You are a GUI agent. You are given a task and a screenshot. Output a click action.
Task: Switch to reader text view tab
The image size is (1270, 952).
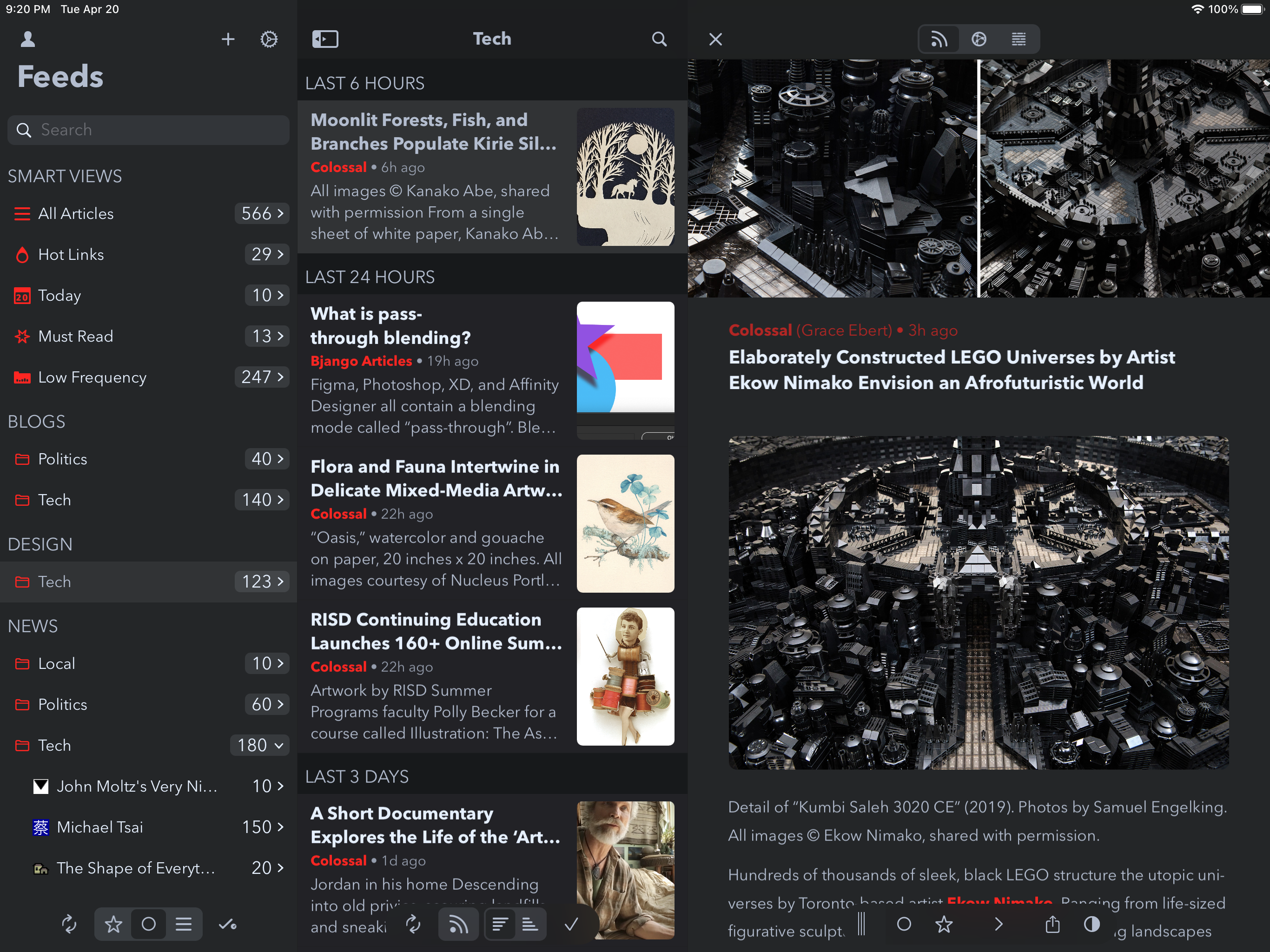tap(1019, 39)
